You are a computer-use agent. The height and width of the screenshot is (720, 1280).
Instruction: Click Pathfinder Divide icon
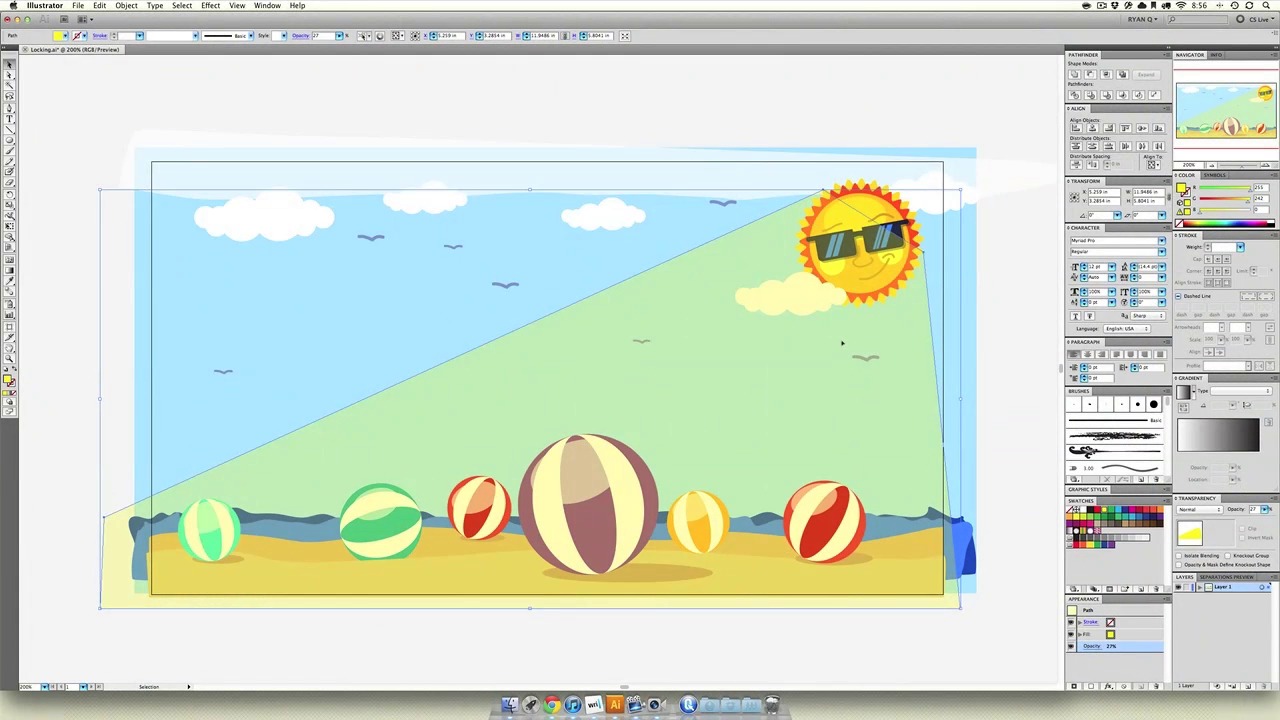(x=1074, y=95)
